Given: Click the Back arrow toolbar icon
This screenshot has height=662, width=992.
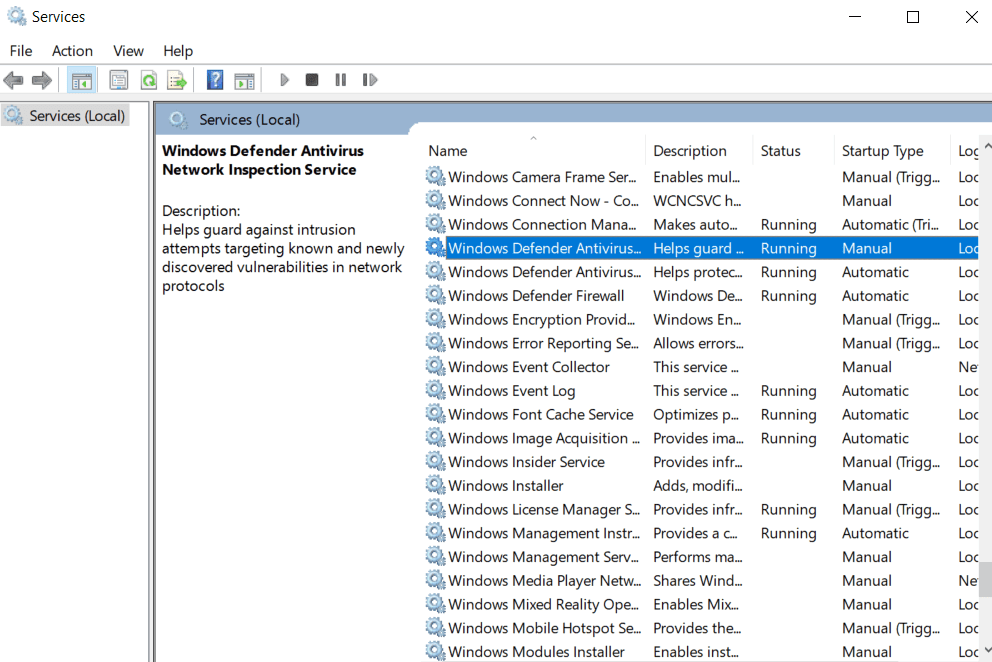Looking at the screenshot, I should point(13,80).
